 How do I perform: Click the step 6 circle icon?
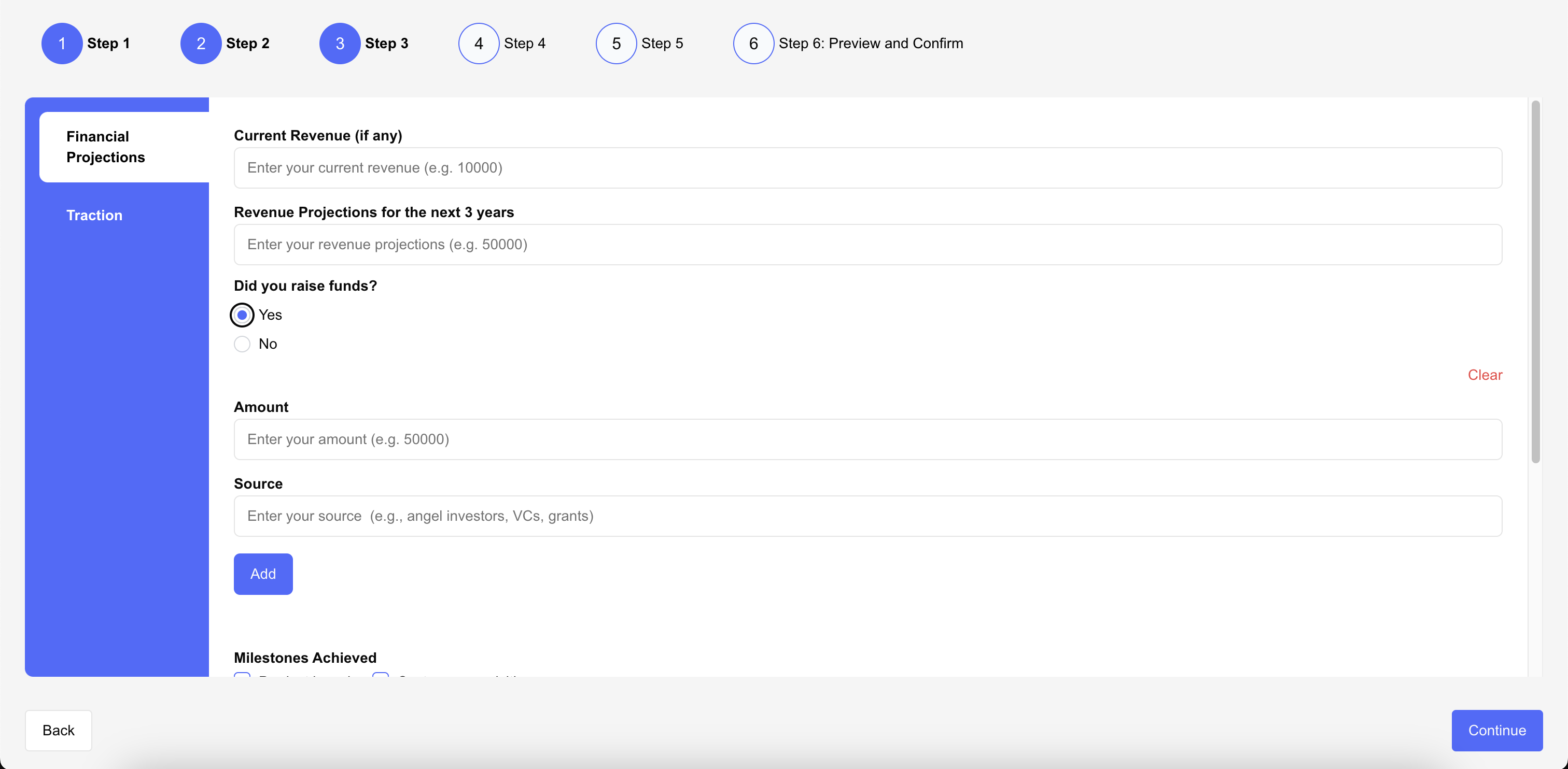coord(753,43)
